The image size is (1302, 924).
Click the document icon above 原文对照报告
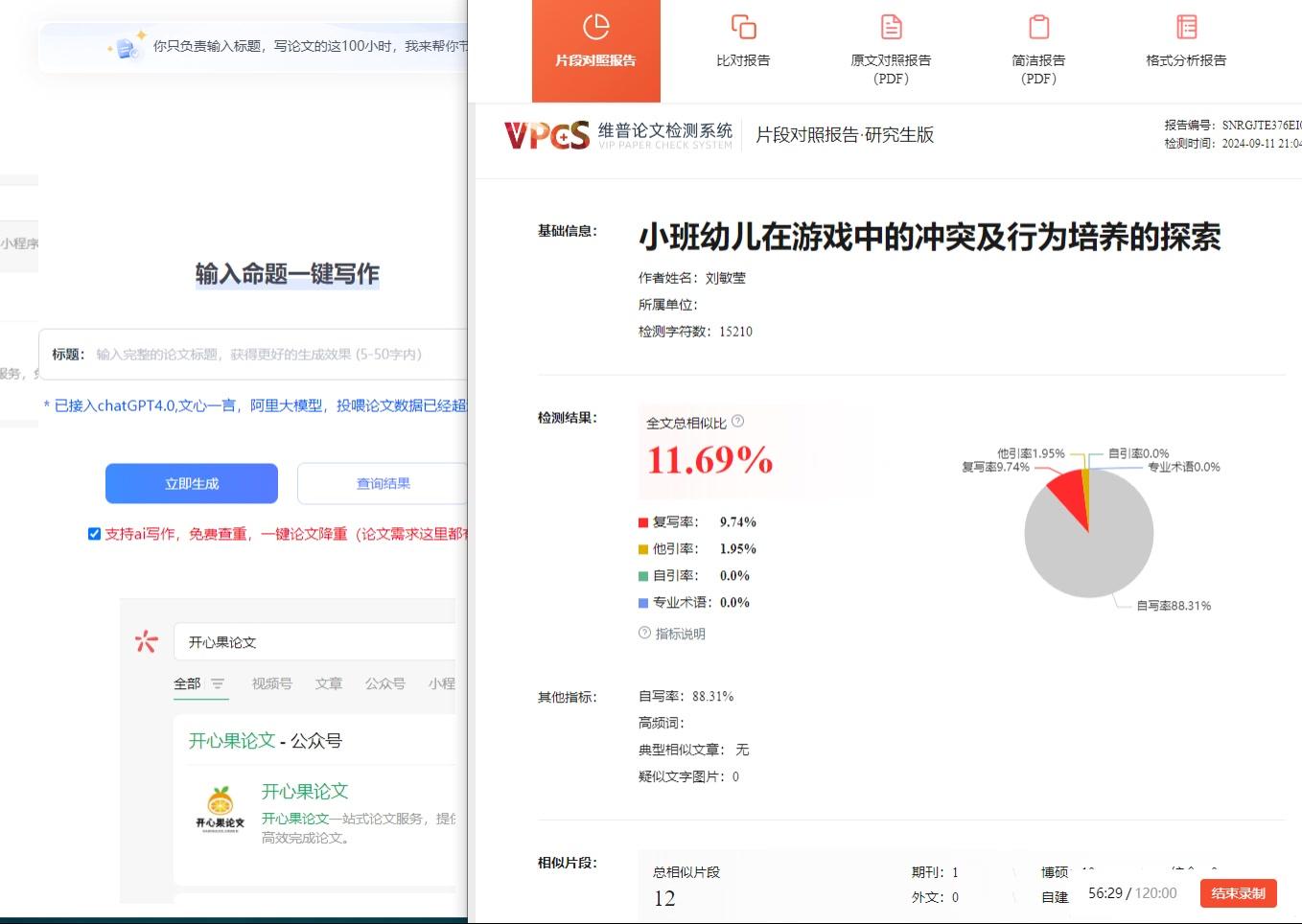(x=891, y=27)
